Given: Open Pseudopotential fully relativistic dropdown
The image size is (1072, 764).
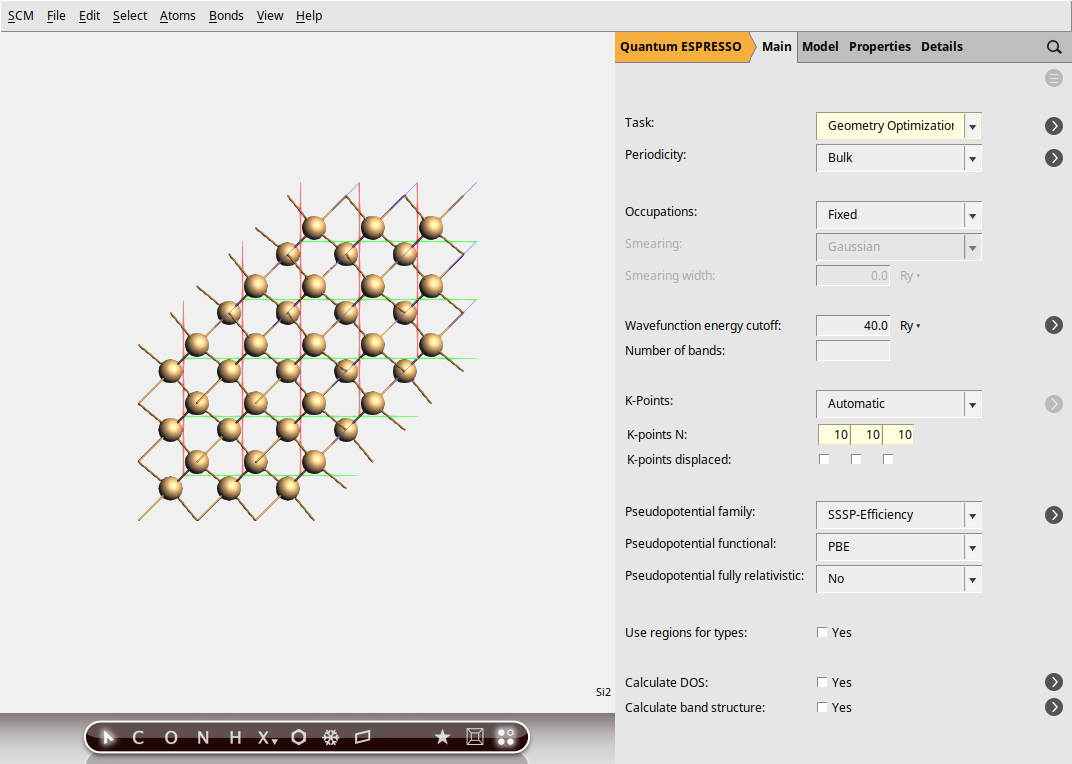Looking at the screenshot, I should [899, 579].
